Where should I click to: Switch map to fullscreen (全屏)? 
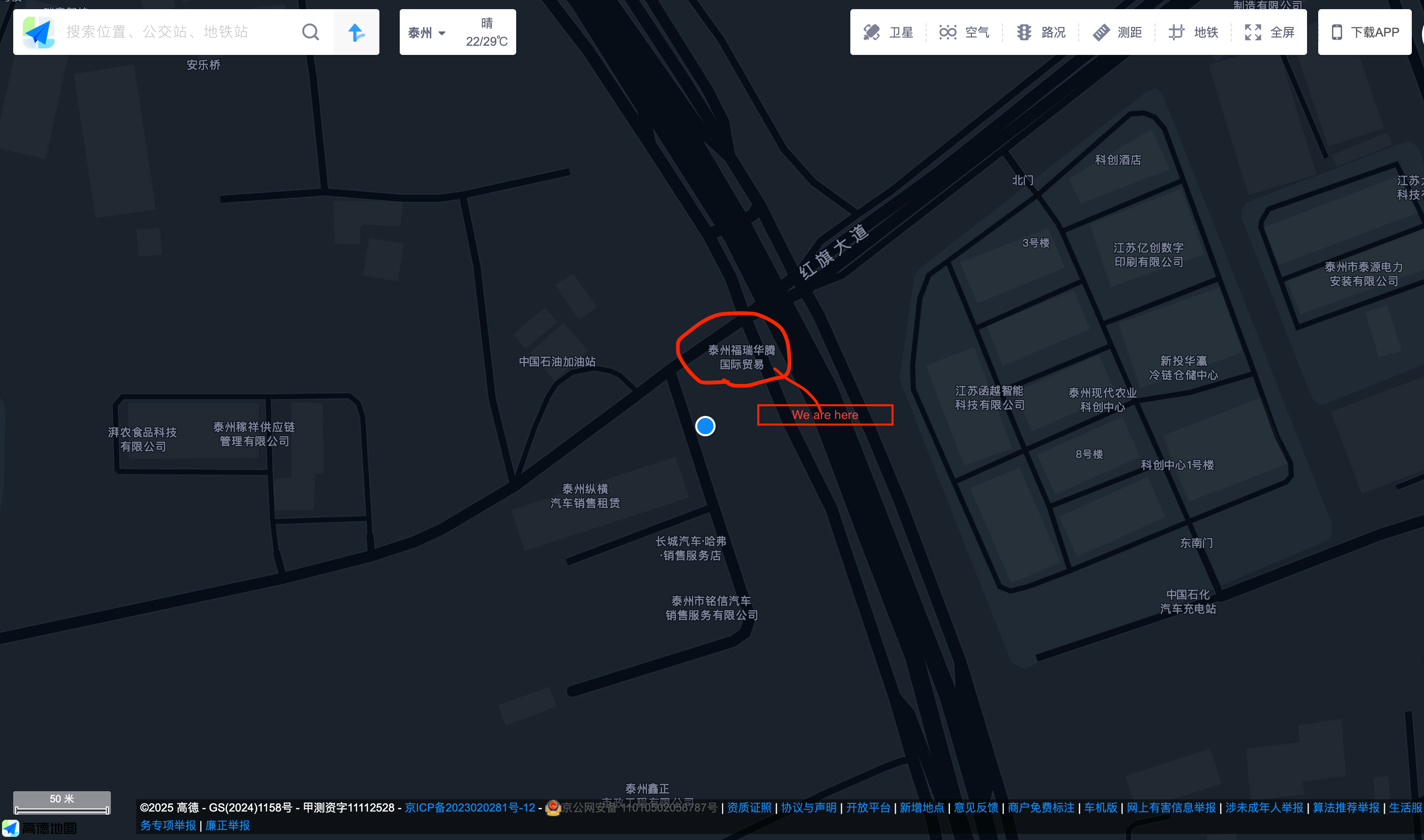click(x=1269, y=32)
